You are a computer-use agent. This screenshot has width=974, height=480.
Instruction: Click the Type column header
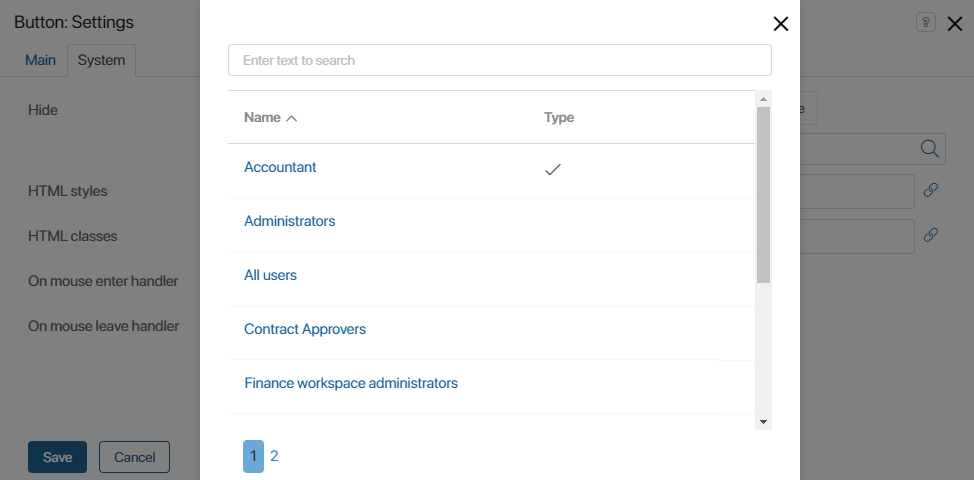click(x=559, y=117)
